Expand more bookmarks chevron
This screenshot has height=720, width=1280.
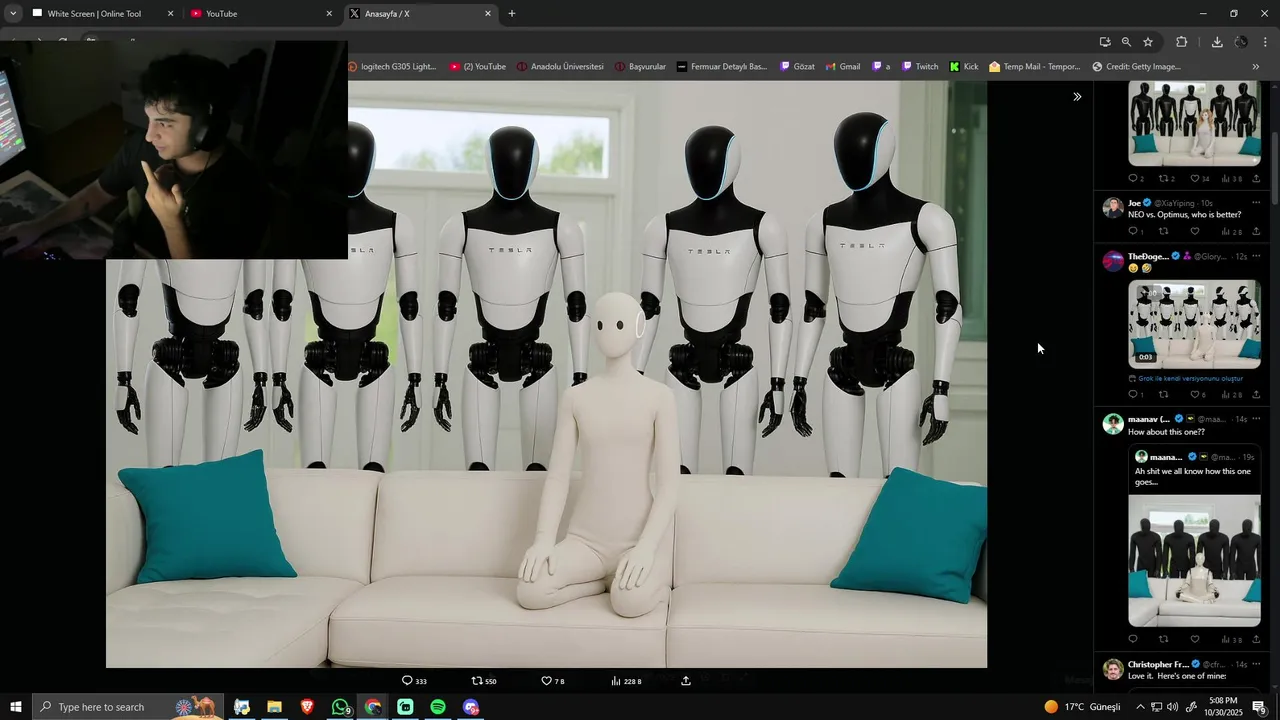pyautogui.click(x=1256, y=67)
